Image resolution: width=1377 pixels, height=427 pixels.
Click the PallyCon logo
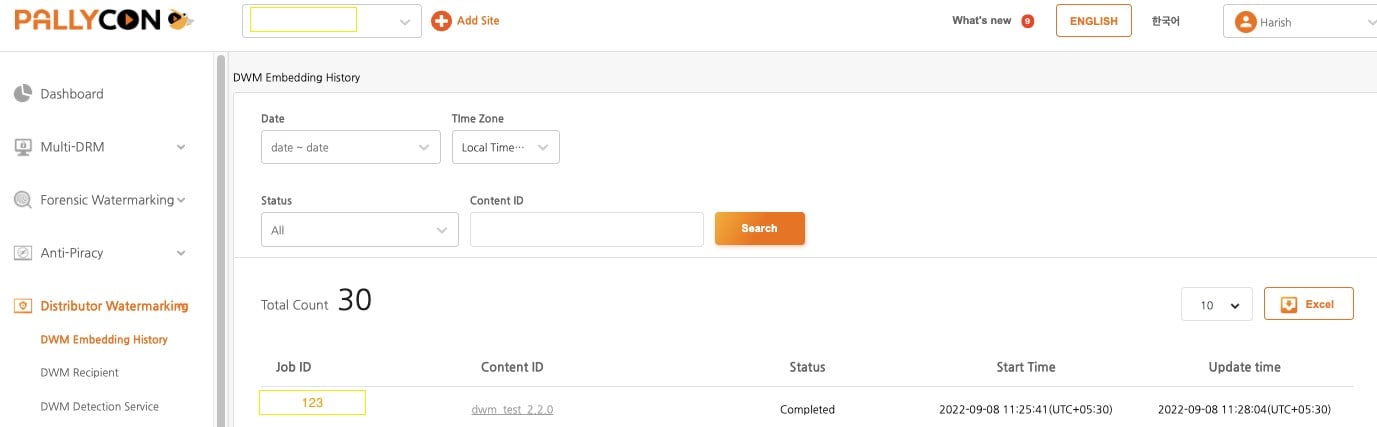pyautogui.click(x=104, y=20)
